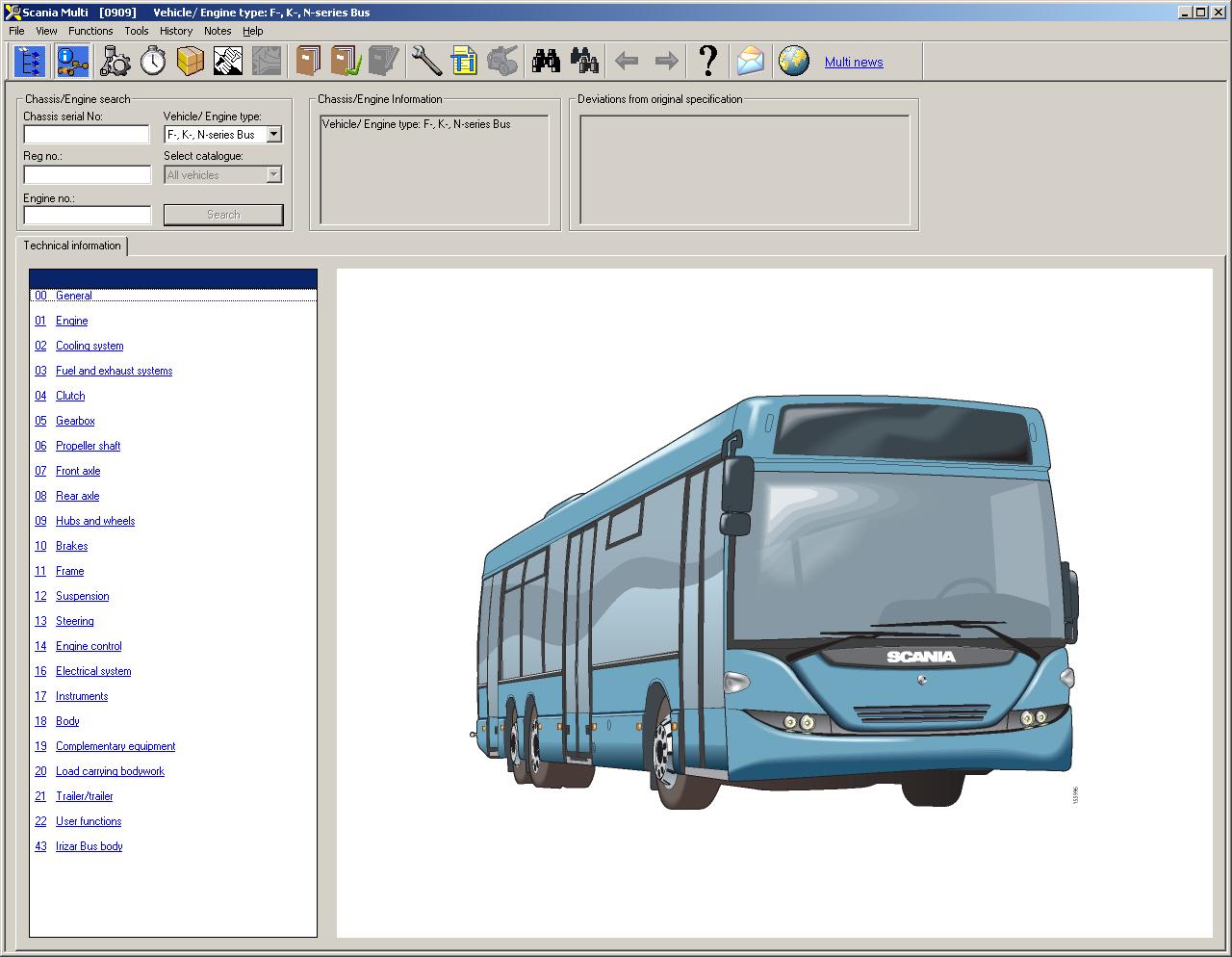Expand the Select catalogue dropdown
The image size is (1232, 957).
click(273, 175)
